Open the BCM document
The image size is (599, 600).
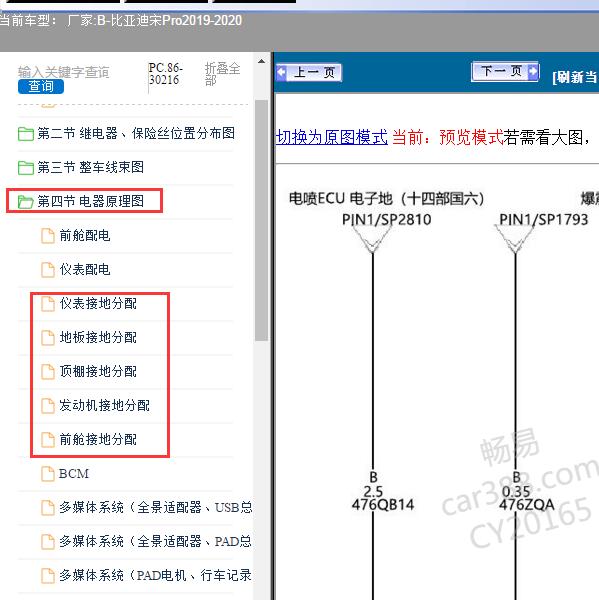[74, 474]
